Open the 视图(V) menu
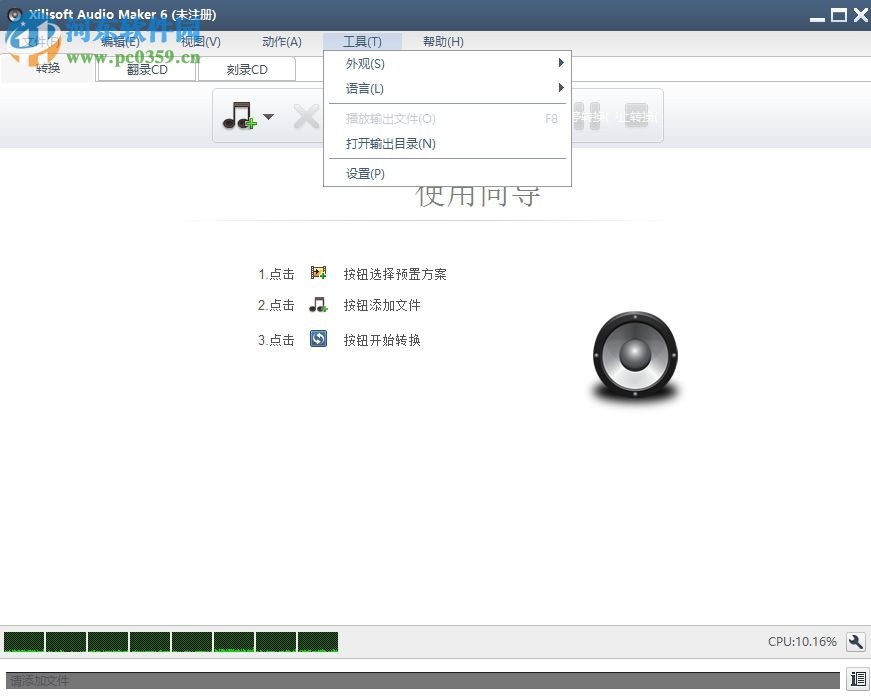871x699 pixels. click(x=199, y=42)
